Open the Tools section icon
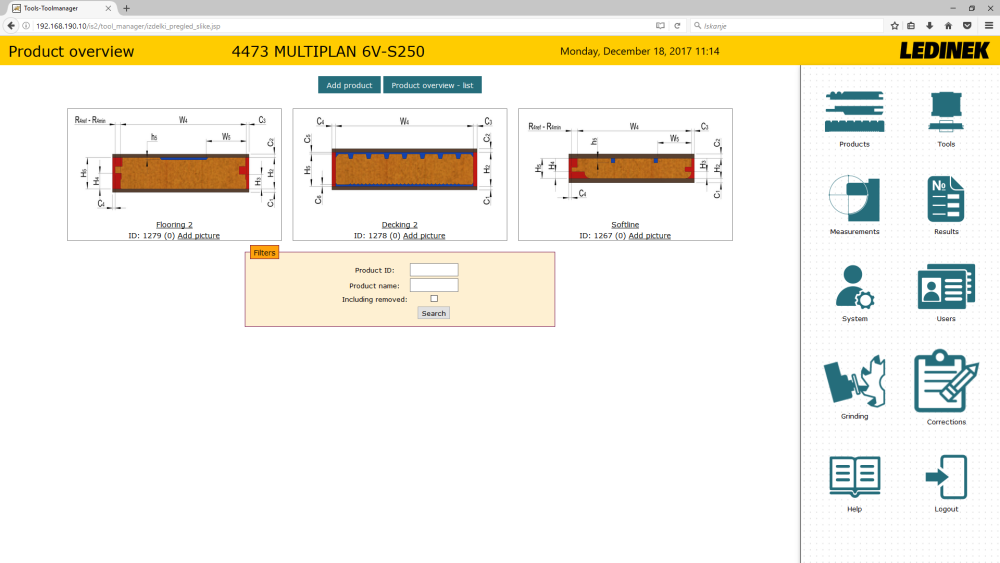 (946, 112)
